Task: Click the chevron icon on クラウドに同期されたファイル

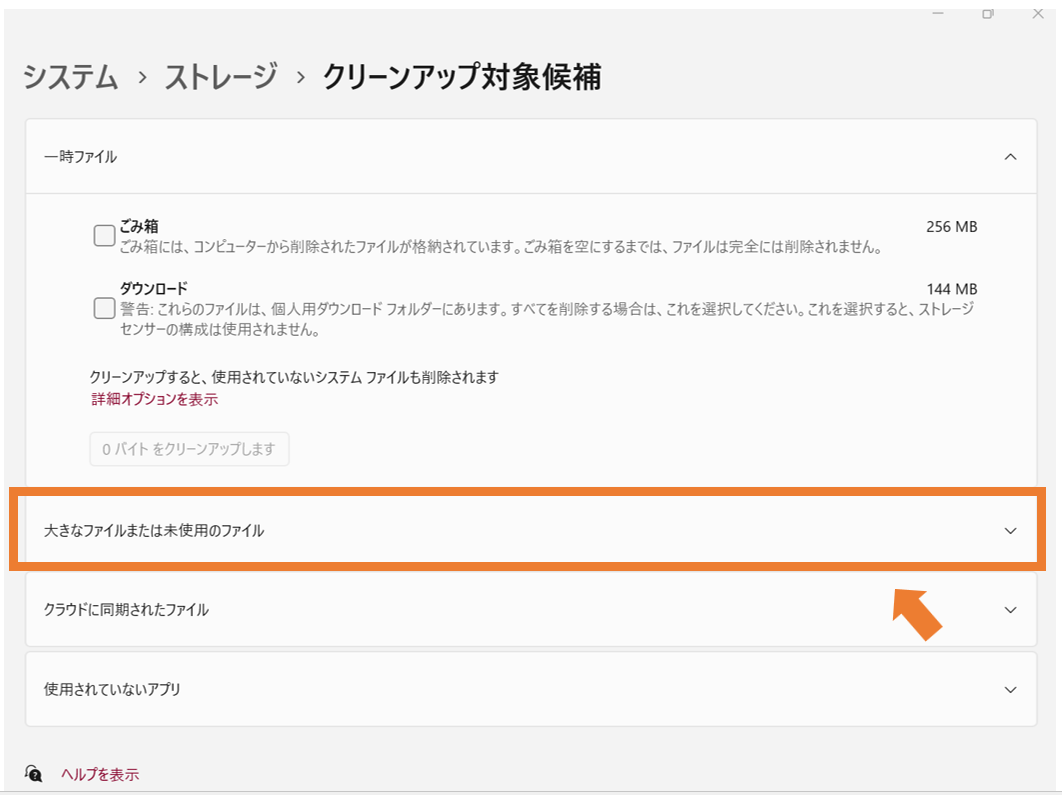Action: (1010, 609)
